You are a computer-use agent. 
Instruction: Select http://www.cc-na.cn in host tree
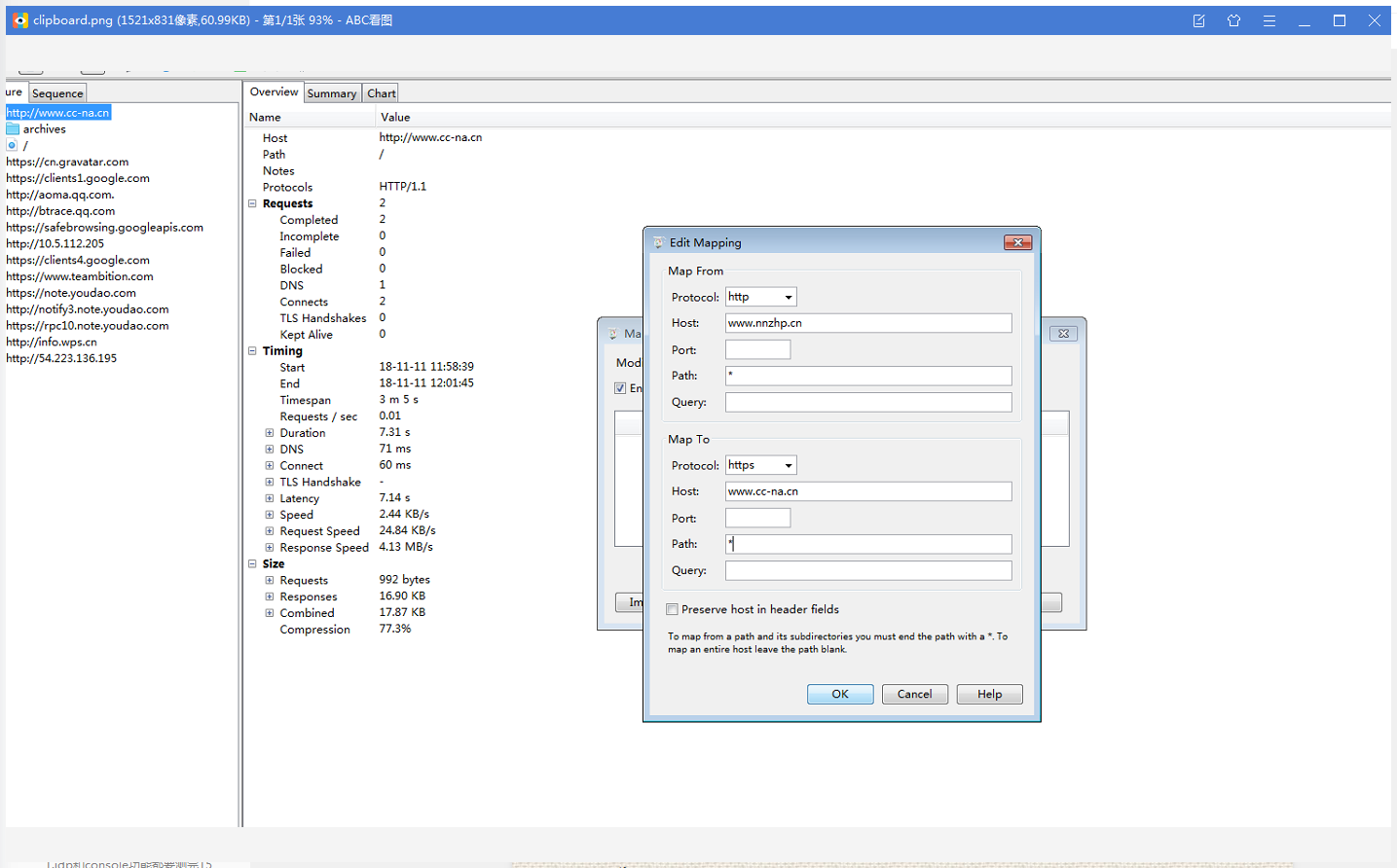(x=58, y=113)
